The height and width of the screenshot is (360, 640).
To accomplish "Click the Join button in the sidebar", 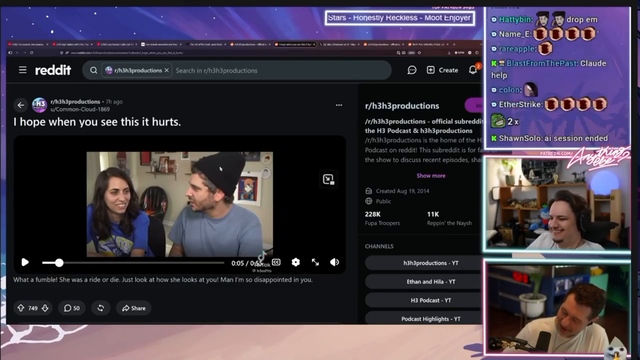I will click(474, 105).
